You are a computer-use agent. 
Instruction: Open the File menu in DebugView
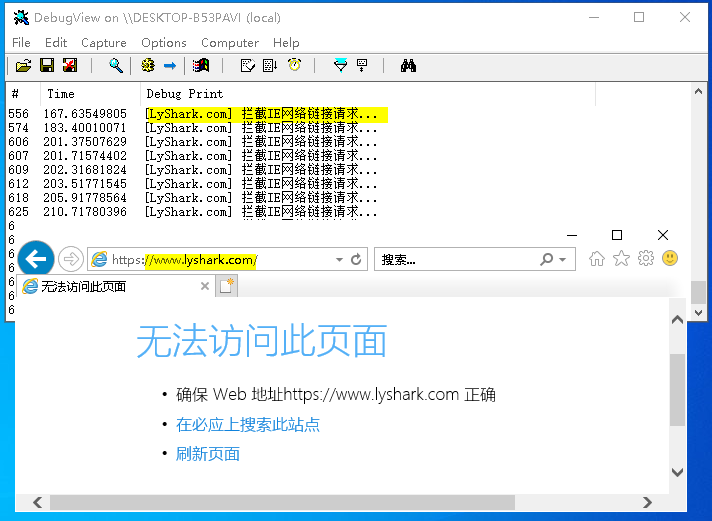(21, 43)
